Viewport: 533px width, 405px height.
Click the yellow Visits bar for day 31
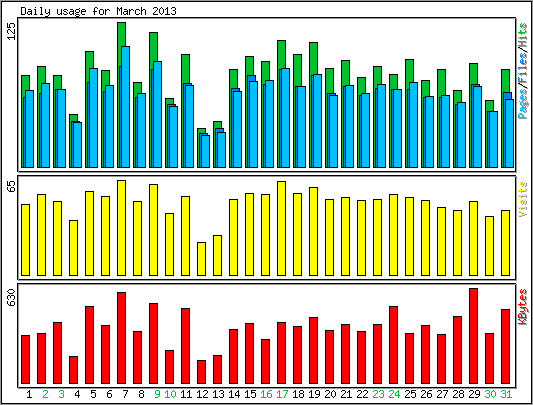505,243
